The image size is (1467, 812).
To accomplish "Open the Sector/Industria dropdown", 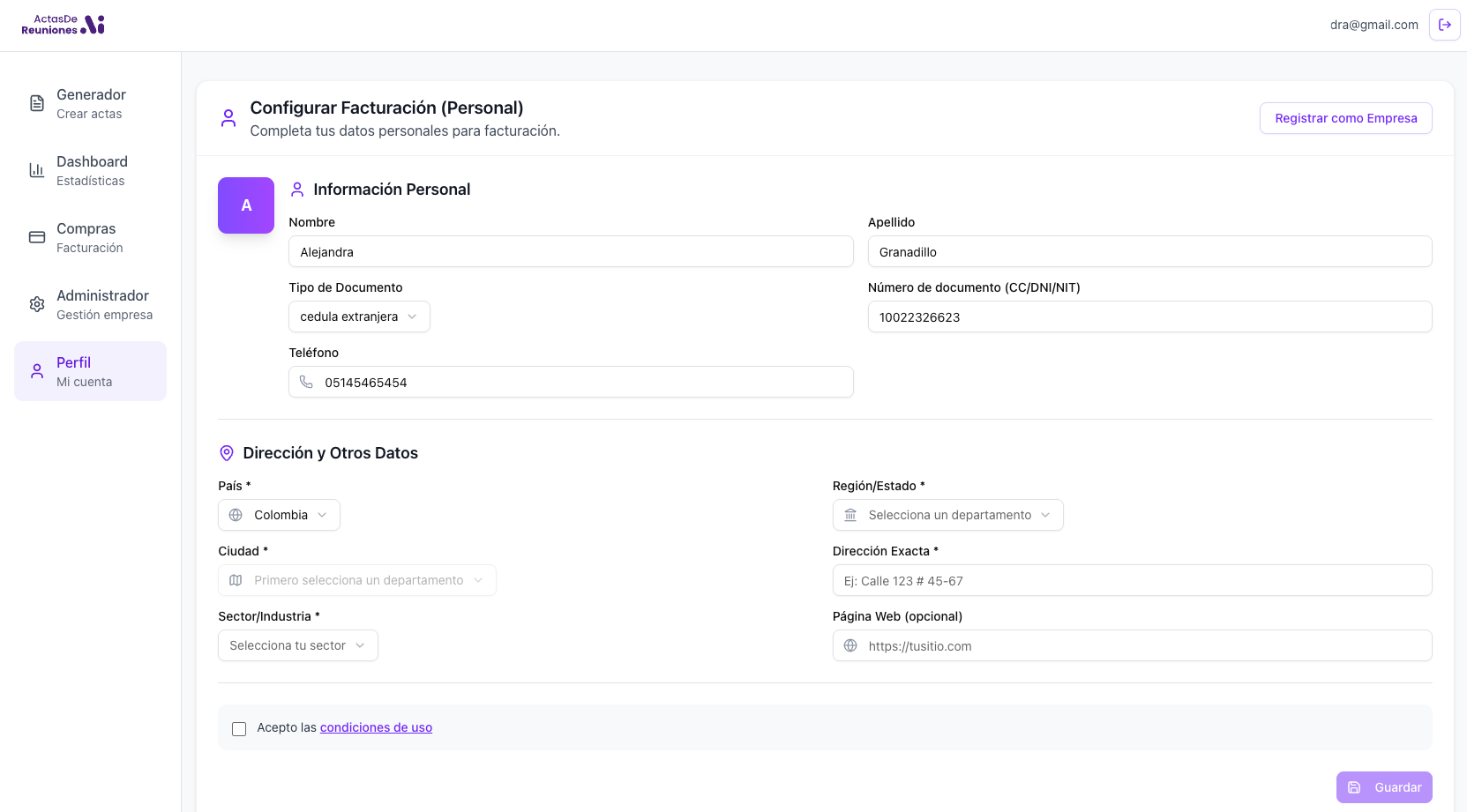I will pos(297,645).
